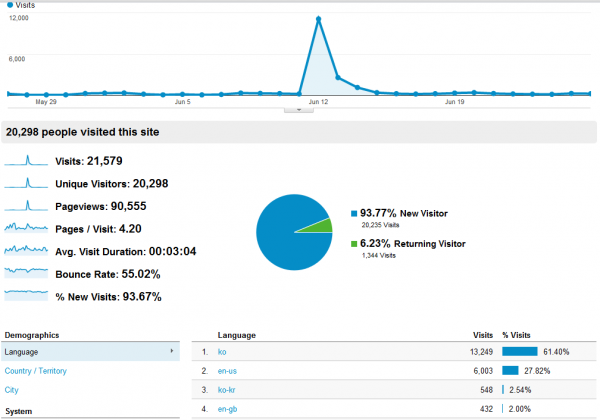Image resolution: width=600 pixels, height=420 pixels.
Task: Click the blue New Visitor legend swatch
Action: pos(353,213)
